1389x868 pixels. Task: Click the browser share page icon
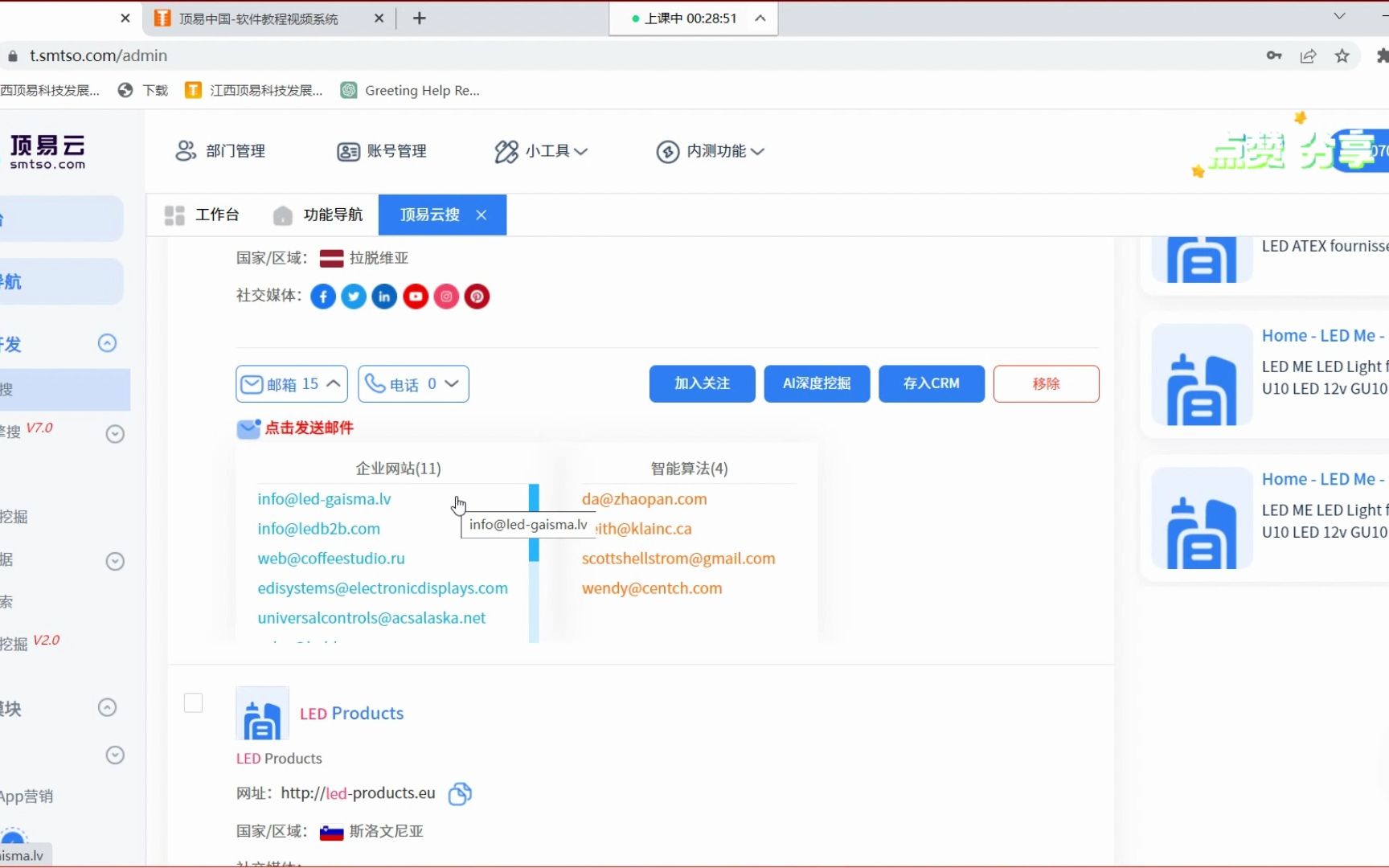[x=1309, y=55]
